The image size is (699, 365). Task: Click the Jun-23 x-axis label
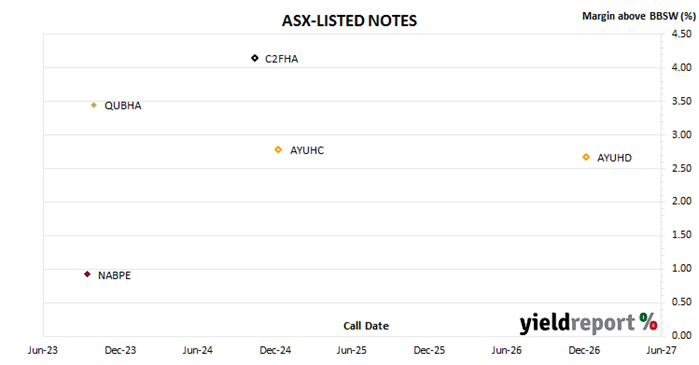[x=43, y=350]
